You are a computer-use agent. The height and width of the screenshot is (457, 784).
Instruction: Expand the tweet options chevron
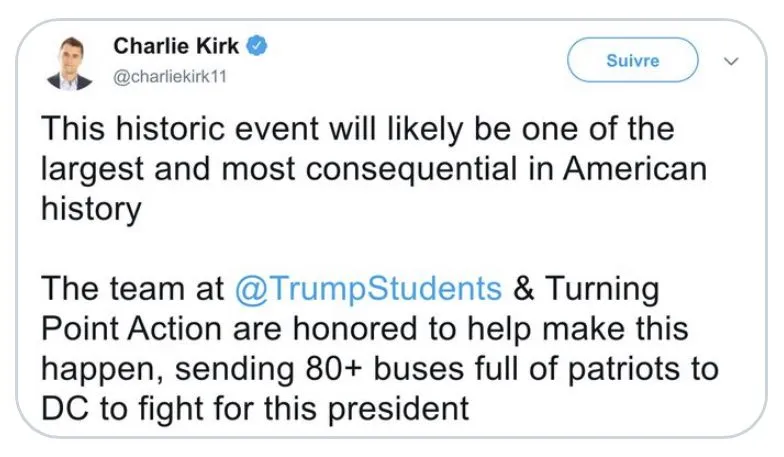[x=730, y=61]
